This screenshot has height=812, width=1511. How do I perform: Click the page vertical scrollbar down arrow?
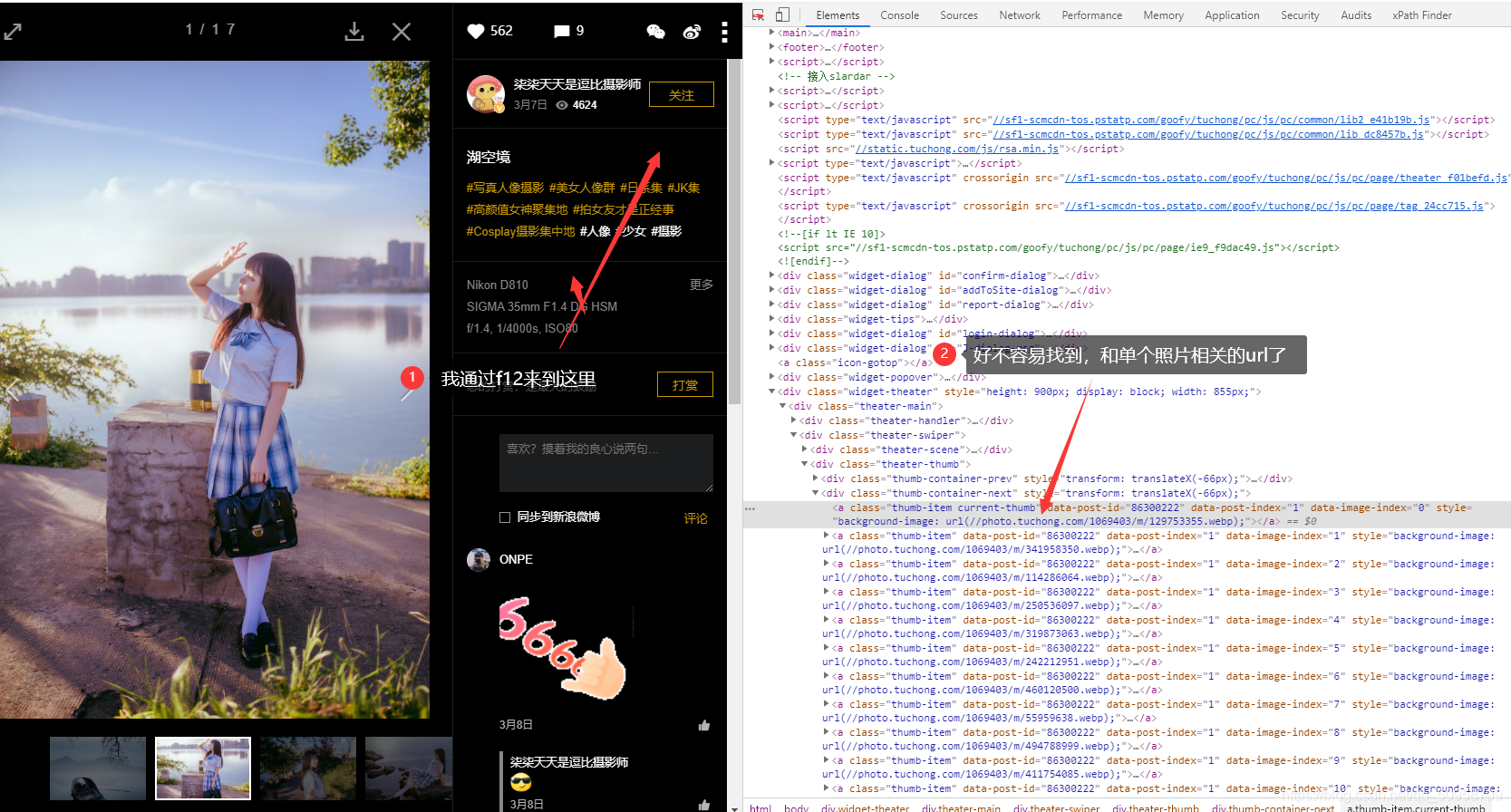pyautogui.click(x=734, y=807)
